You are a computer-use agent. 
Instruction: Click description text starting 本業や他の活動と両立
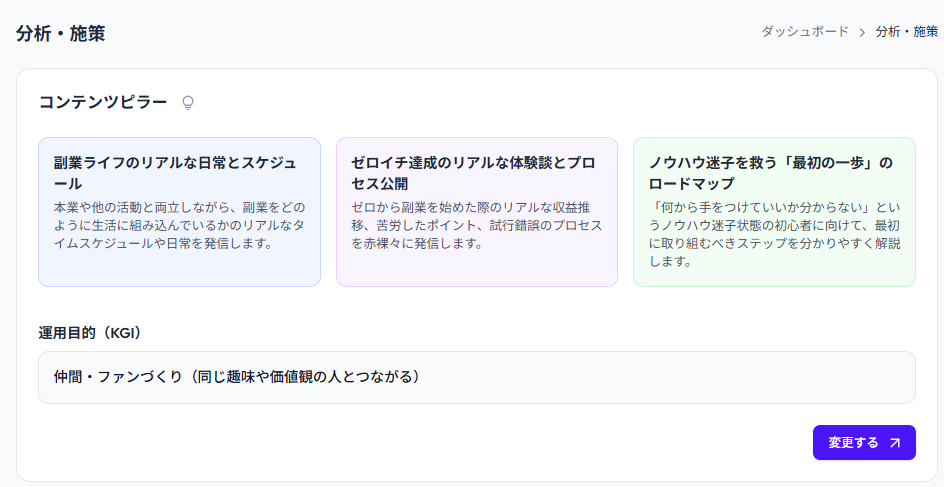[x=179, y=226]
